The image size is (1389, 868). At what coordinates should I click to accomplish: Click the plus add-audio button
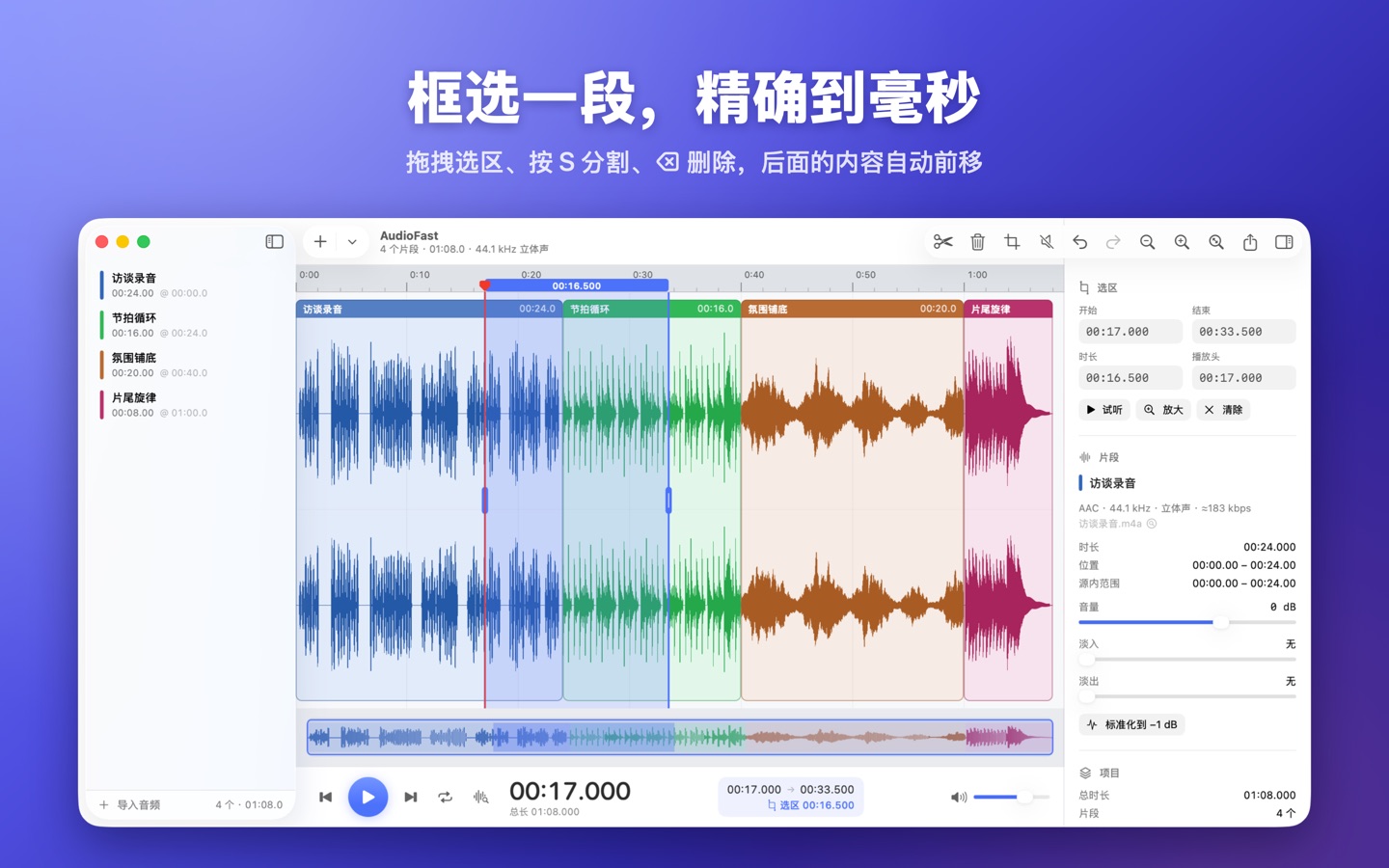click(320, 242)
